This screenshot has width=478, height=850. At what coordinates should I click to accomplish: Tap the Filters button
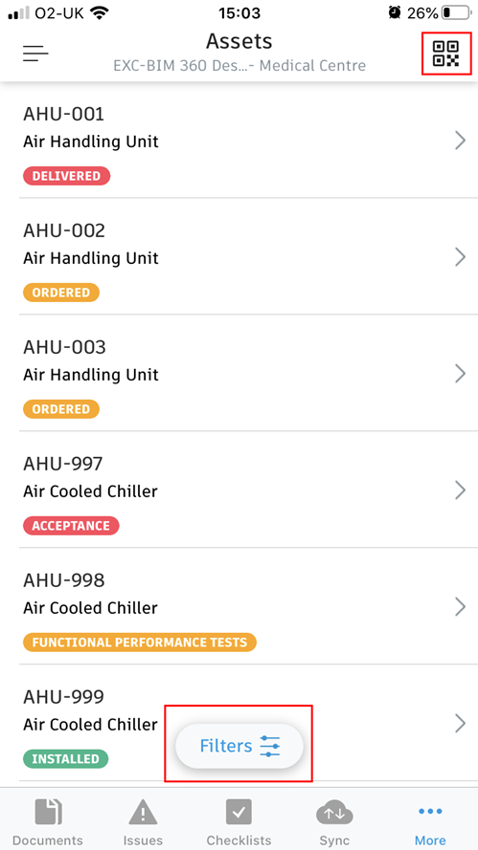[x=239, y=746]
